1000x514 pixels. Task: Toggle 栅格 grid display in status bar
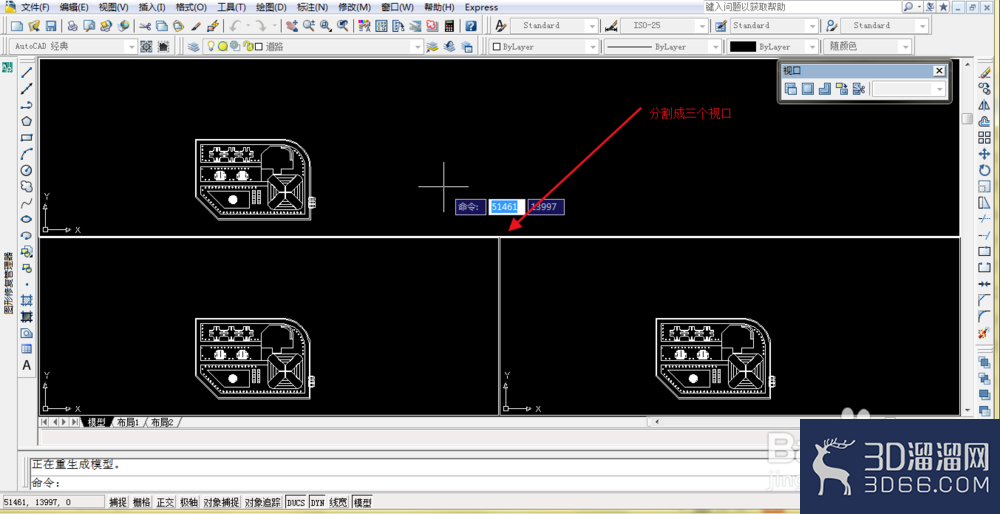[142, 503]
